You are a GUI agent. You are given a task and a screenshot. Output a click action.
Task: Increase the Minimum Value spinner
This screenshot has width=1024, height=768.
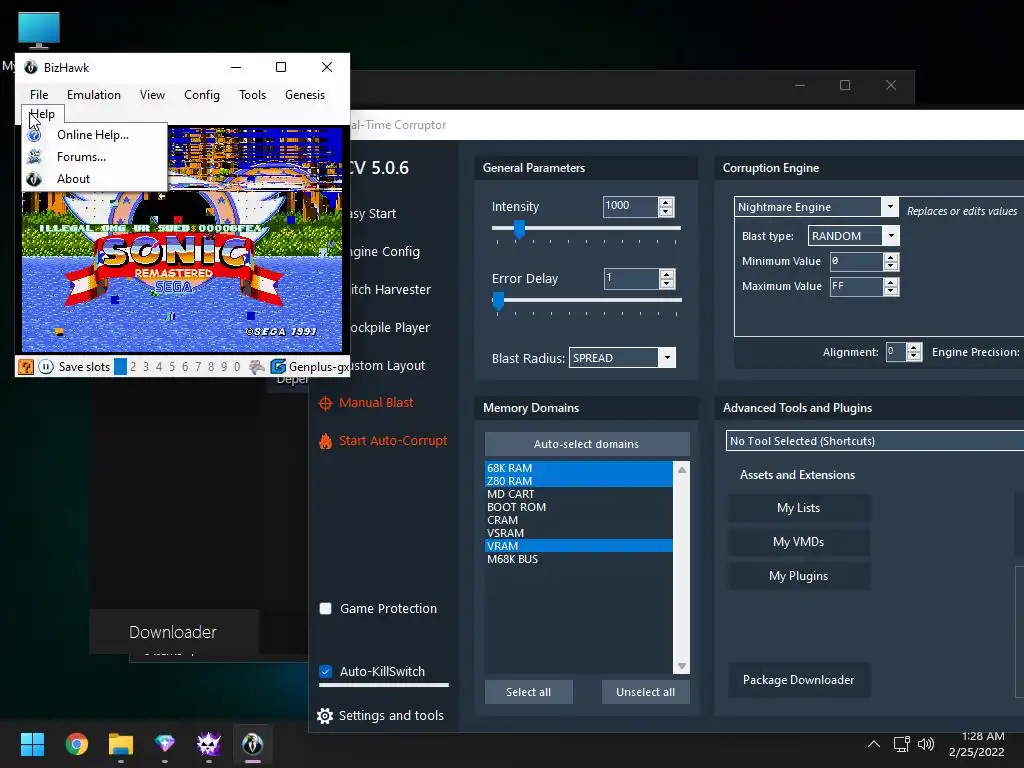coord(891,257)
